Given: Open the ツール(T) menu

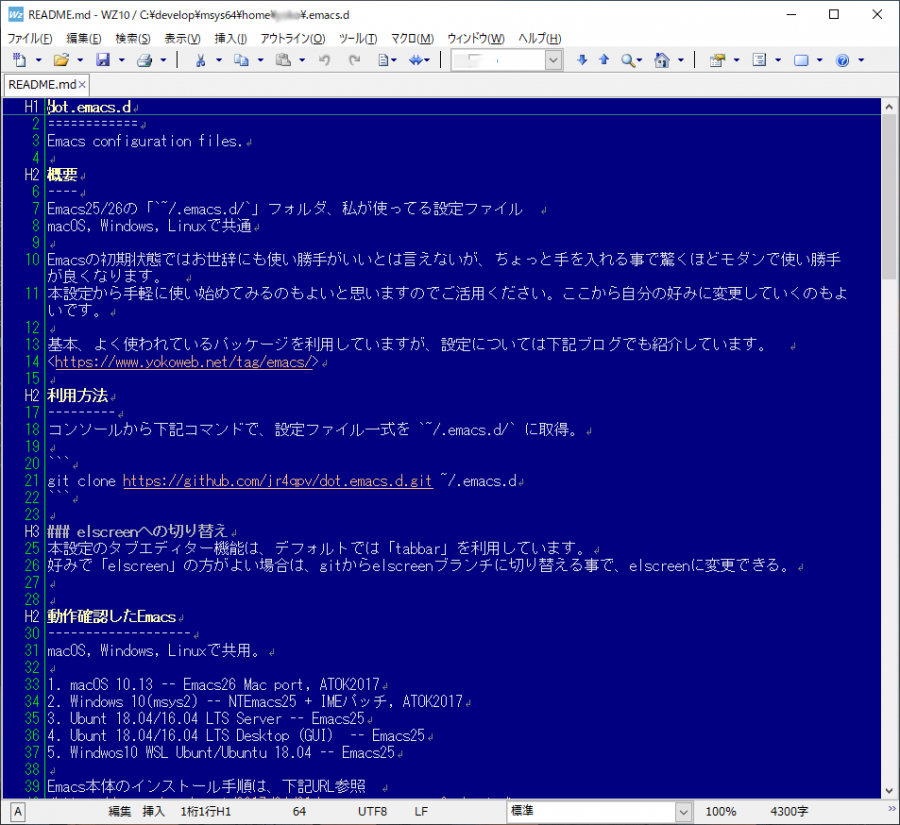Looking at the screenshot, I should click(x=358, y=38).
